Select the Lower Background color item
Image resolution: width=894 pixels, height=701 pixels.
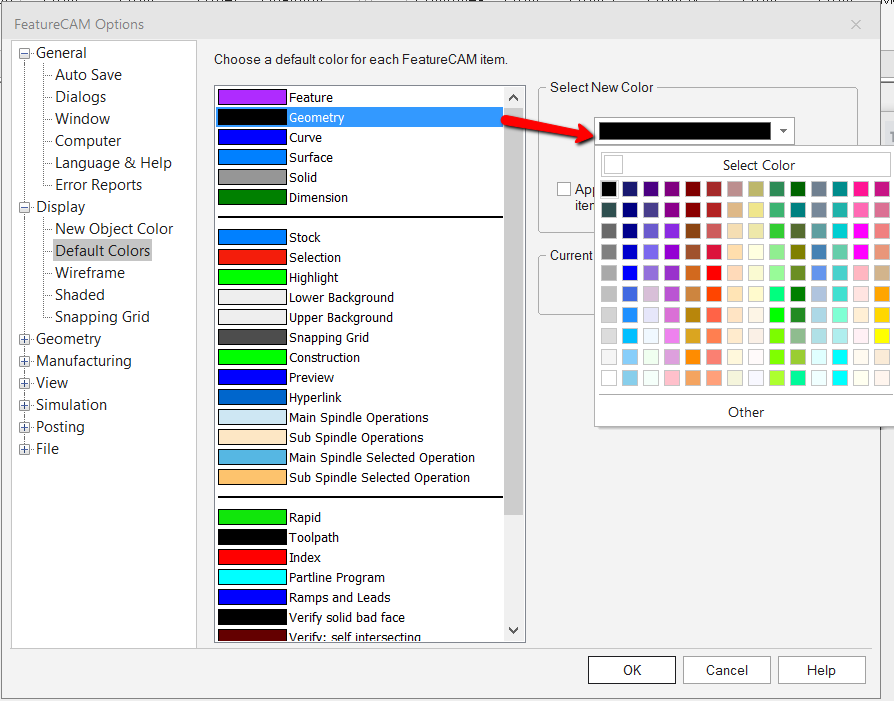coord(360,297)
